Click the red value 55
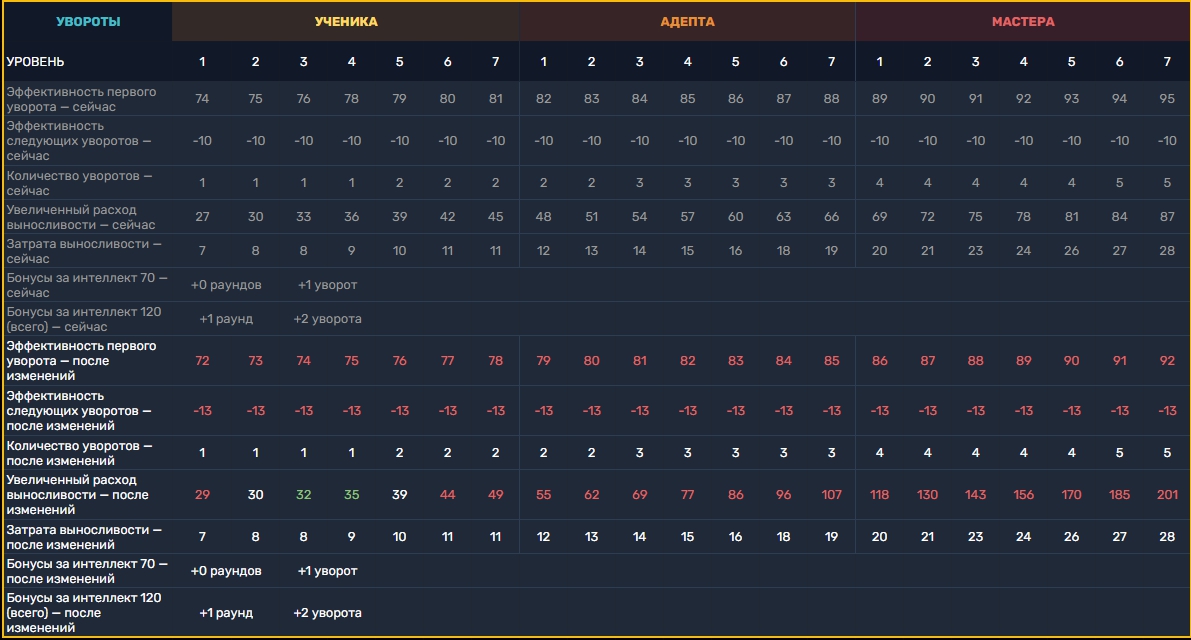1191x640 pixels. coord(543,495)
